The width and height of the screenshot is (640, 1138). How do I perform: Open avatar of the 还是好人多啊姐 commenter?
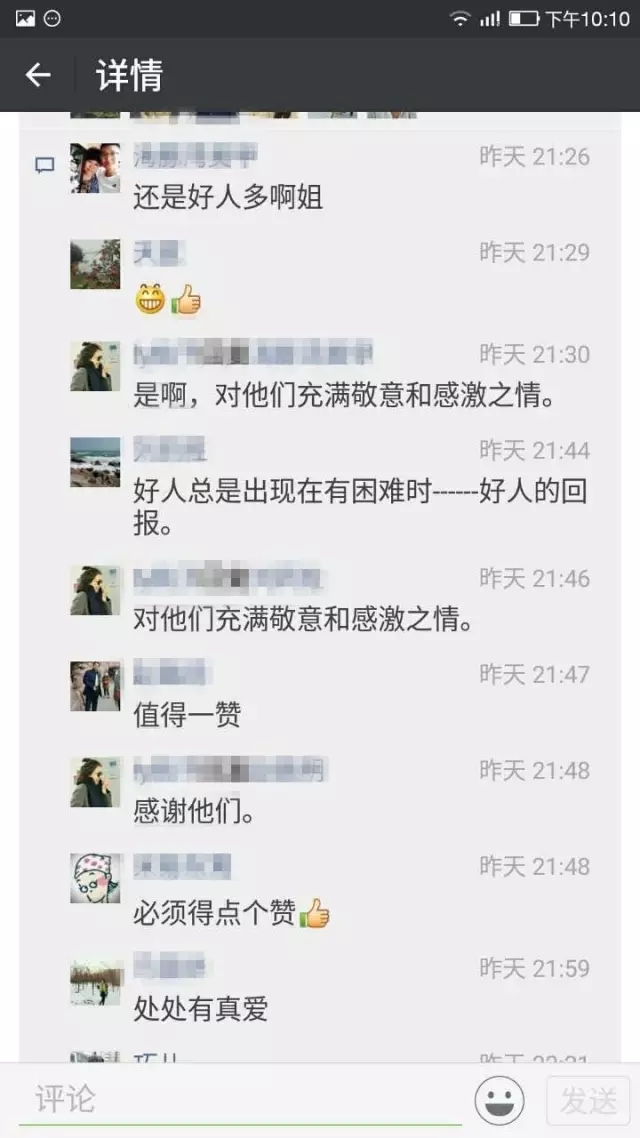coord(95,168)
